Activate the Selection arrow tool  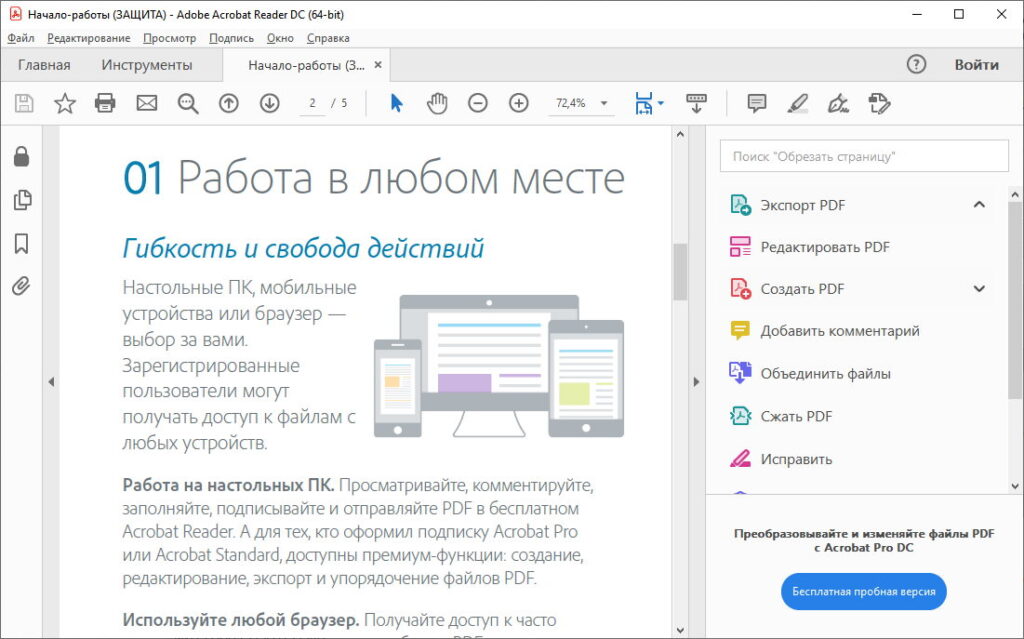coord(396,103)
